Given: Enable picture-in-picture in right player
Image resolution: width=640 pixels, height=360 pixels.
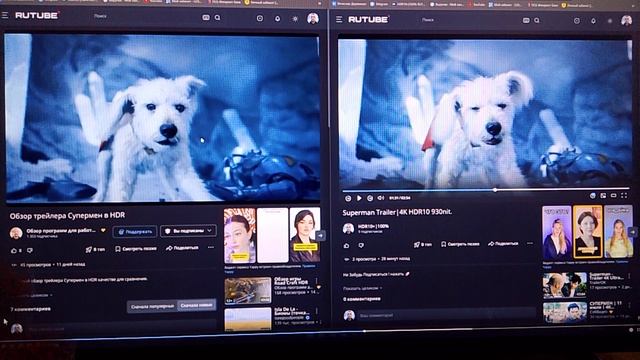Looking at the screenshot, I should coord(603,196).
